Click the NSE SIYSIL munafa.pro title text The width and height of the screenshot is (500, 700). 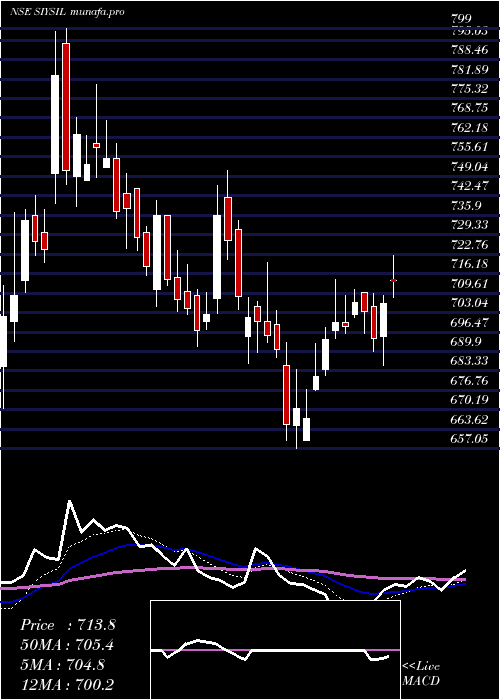67,12
